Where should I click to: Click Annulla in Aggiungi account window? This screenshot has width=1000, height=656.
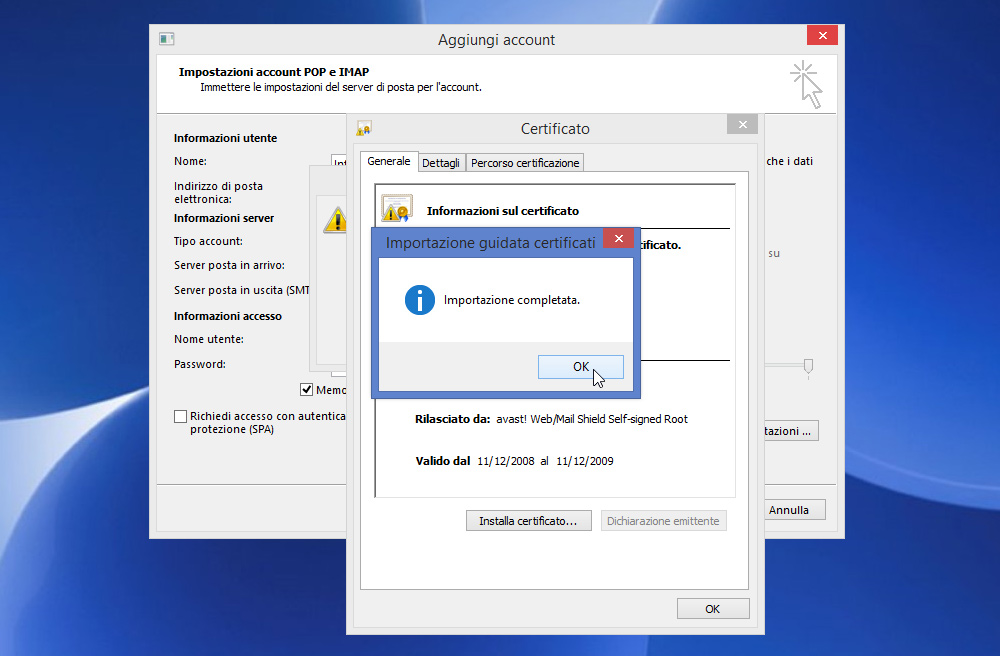(x=795, y=510)
